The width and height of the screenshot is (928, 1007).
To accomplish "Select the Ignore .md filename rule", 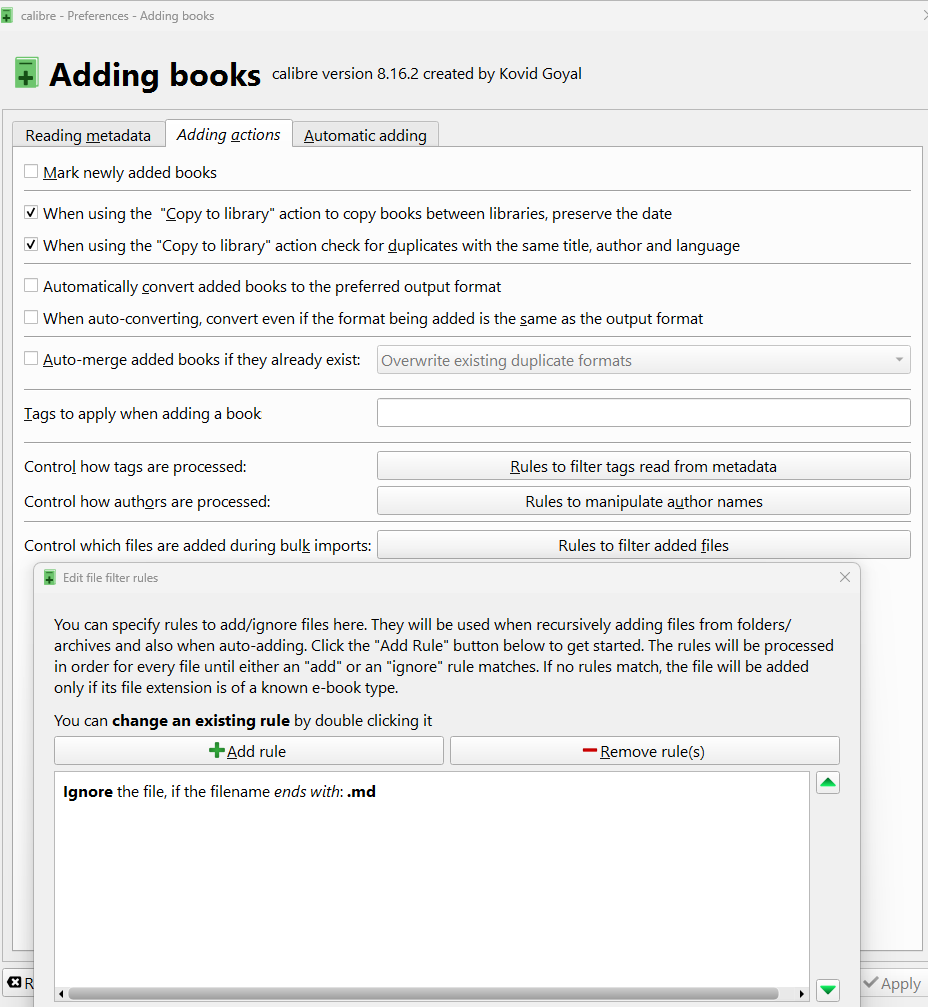I will click(219, 791).
